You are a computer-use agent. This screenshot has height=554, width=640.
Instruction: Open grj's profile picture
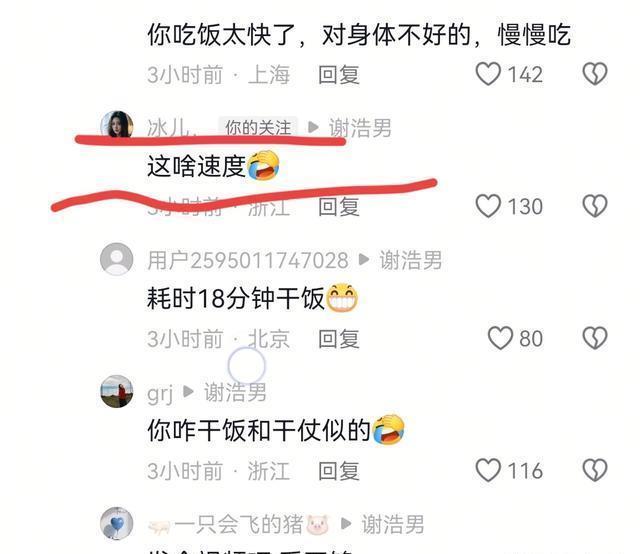[117, 391]
